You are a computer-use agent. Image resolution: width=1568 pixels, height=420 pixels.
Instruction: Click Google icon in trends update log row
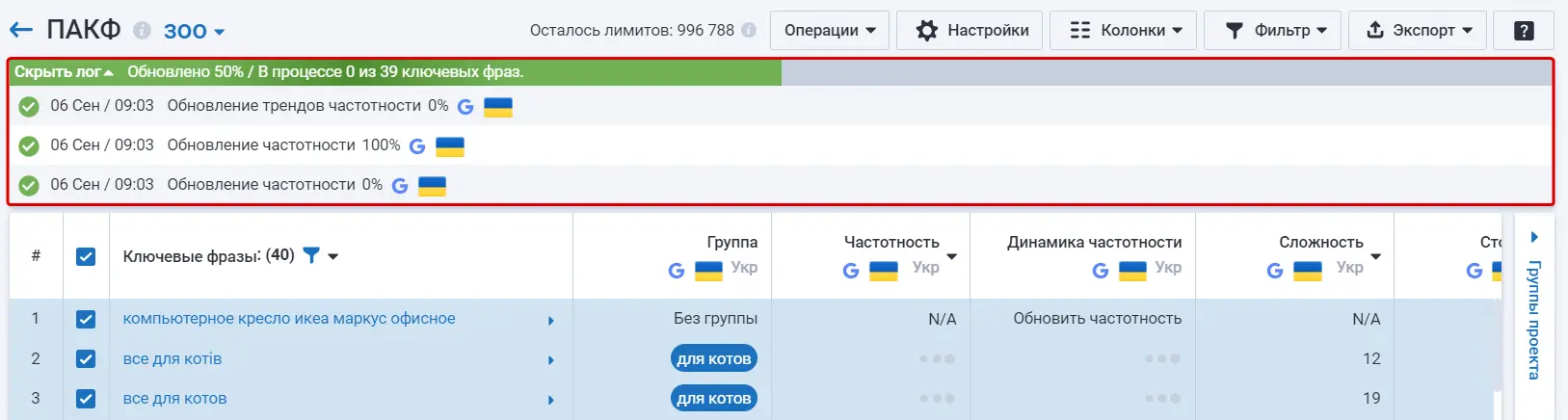[465, 107]
